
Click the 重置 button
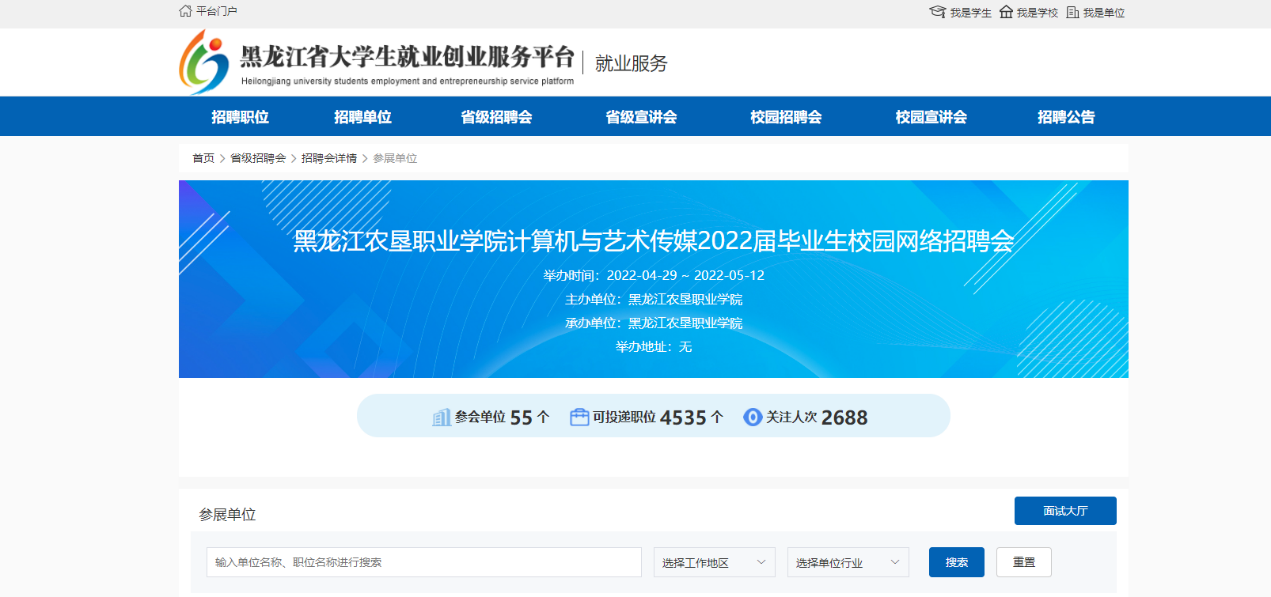(1024, 562)
